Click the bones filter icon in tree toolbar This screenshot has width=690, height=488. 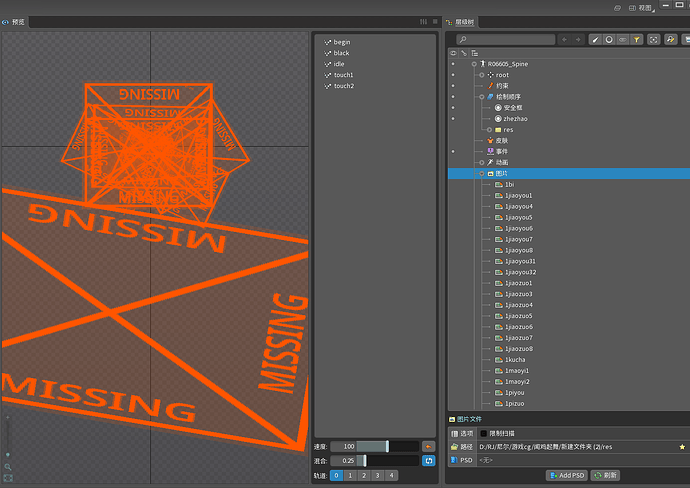[595, 39]
